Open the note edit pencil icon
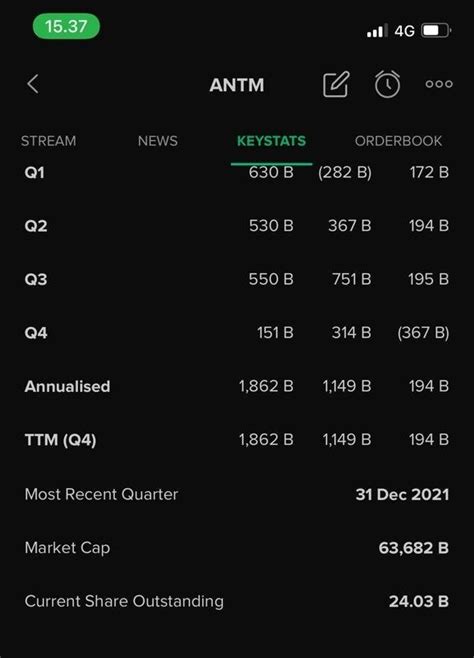This screenshot has height=658, width=474. click(336, 84)
